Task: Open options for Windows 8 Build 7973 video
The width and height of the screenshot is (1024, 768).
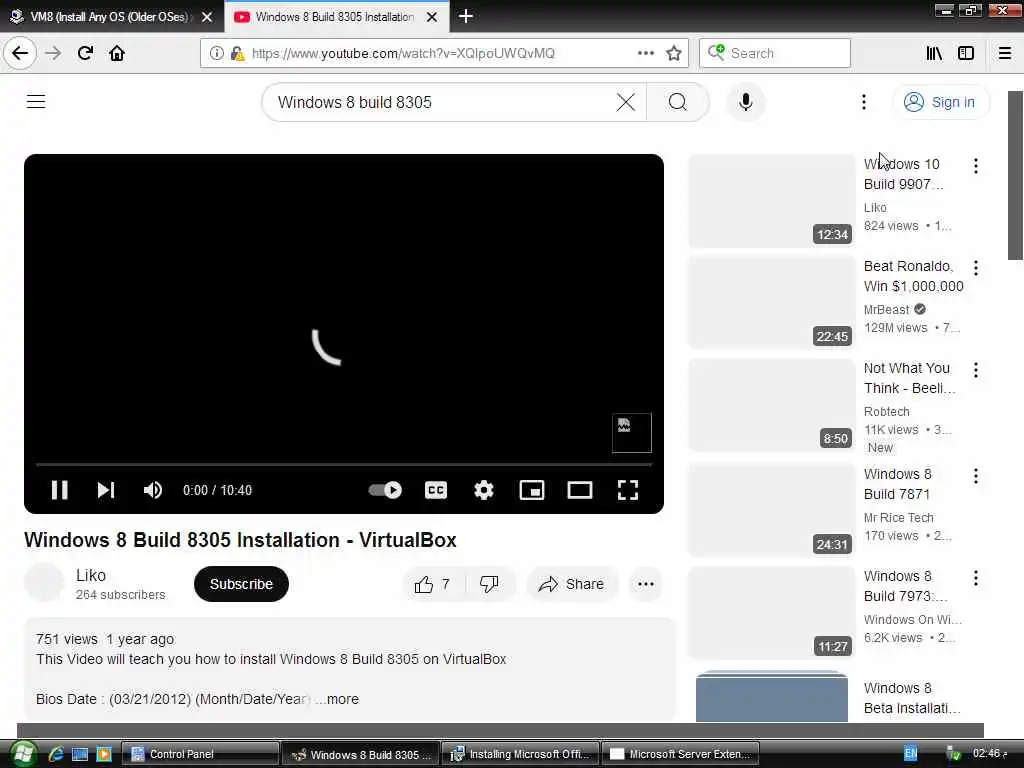Action: (x=976, y=577)
